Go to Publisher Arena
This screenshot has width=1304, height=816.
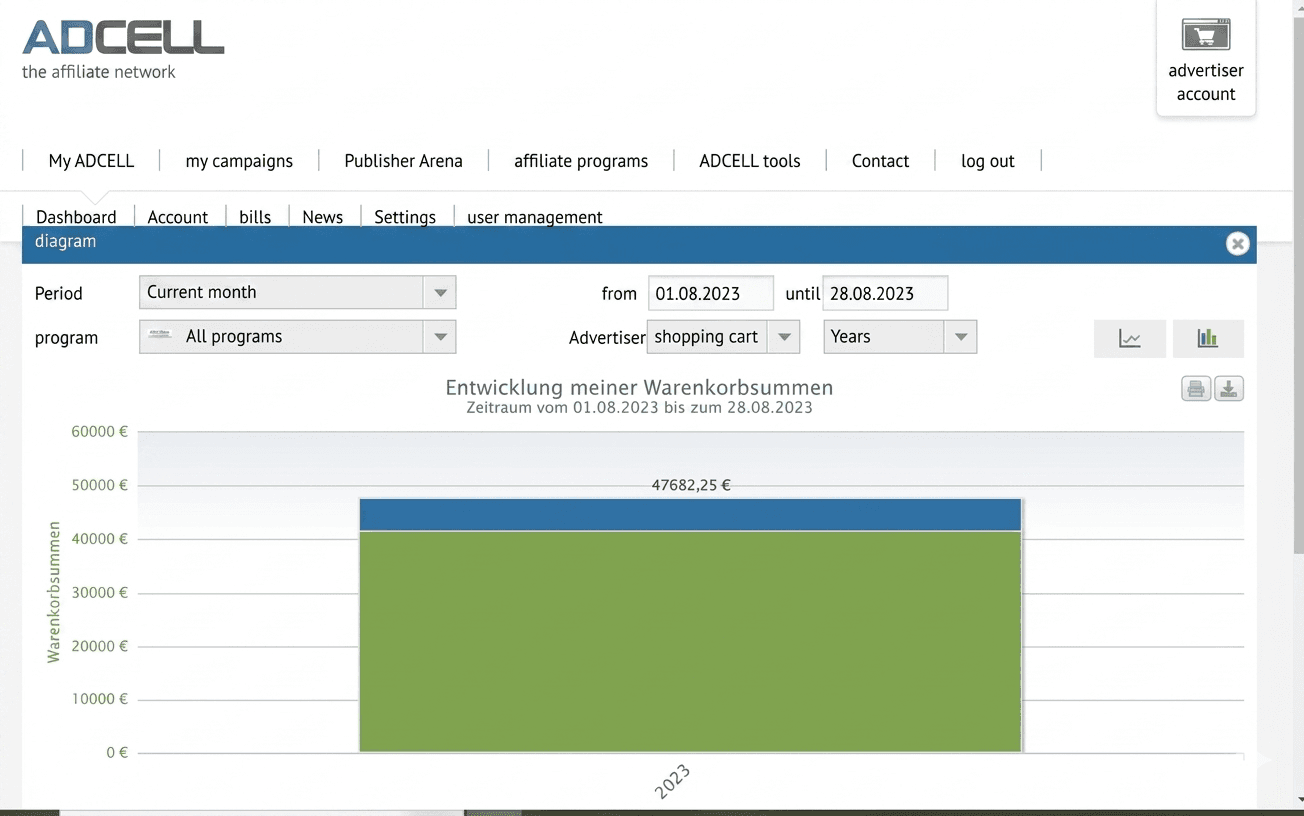[x=403, y=161]
